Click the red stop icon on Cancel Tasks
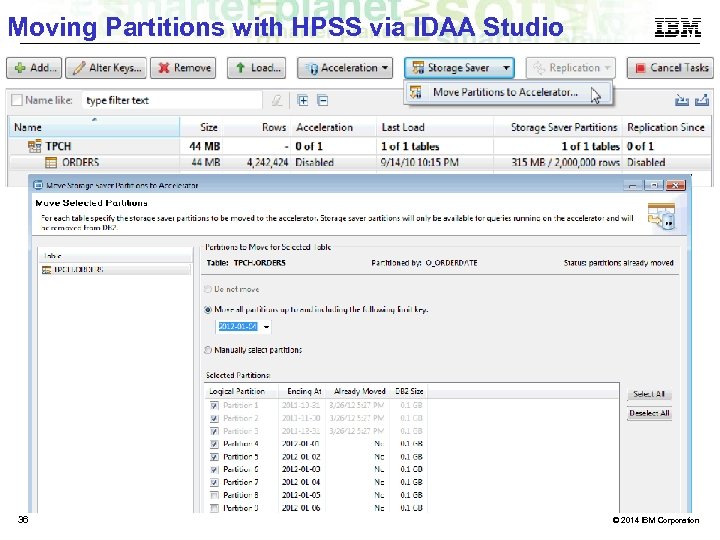Viewport: 720px width, 540px height. coord(640,68)
